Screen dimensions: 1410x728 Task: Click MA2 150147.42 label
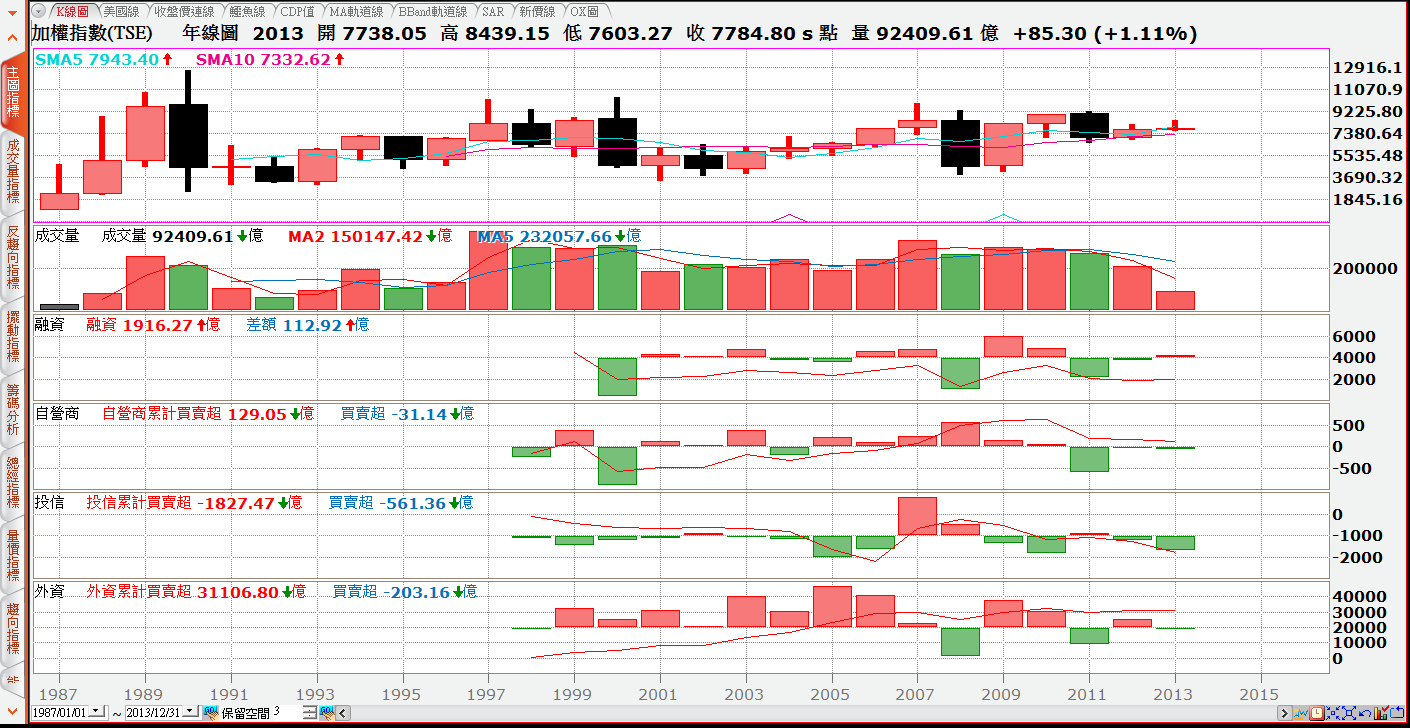(x=355, y=236)
